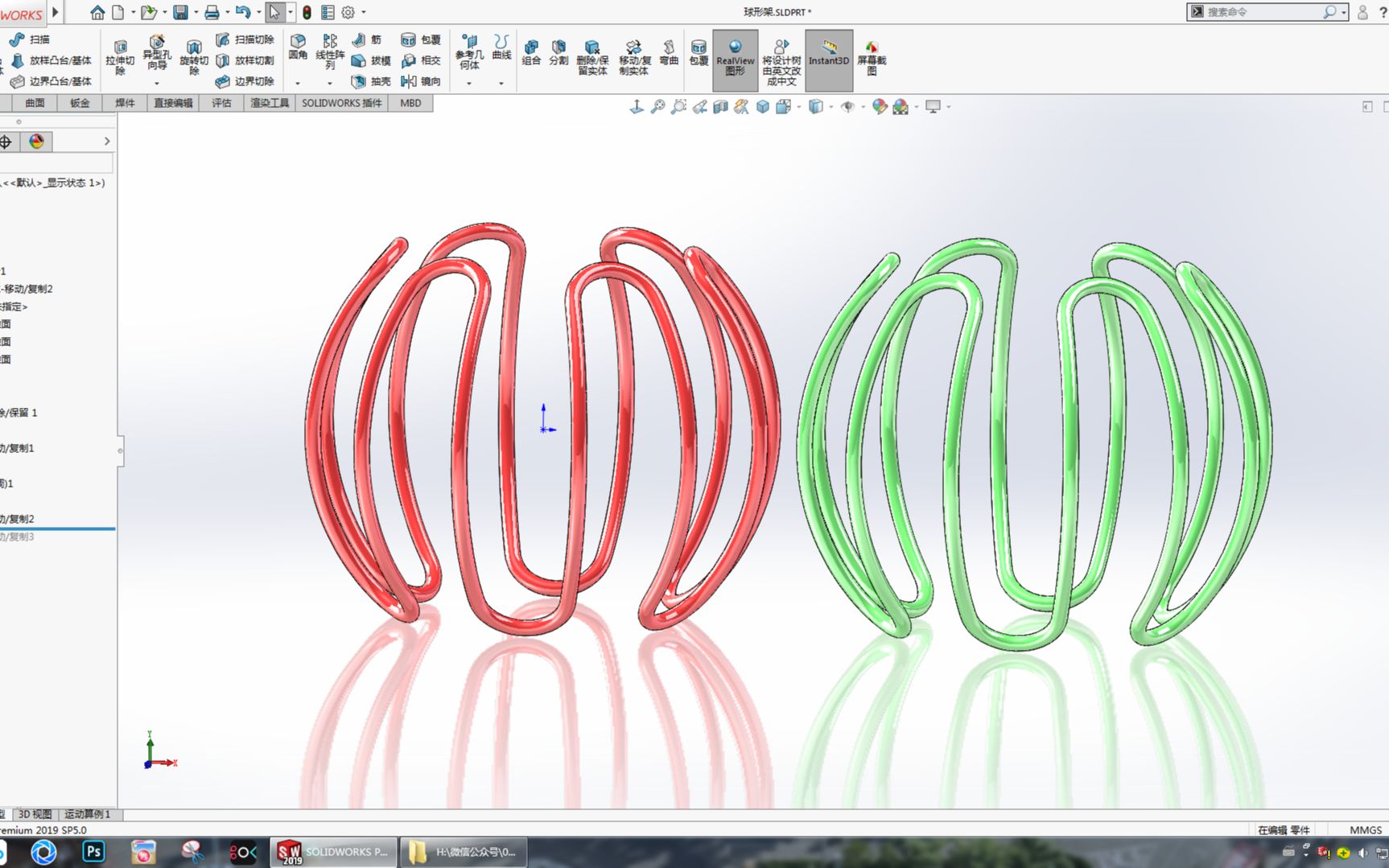Image resolution: width=1389 pixels, height=868 pixels.
Task: Select 相交 intersect tool
Action: point(421,60)
